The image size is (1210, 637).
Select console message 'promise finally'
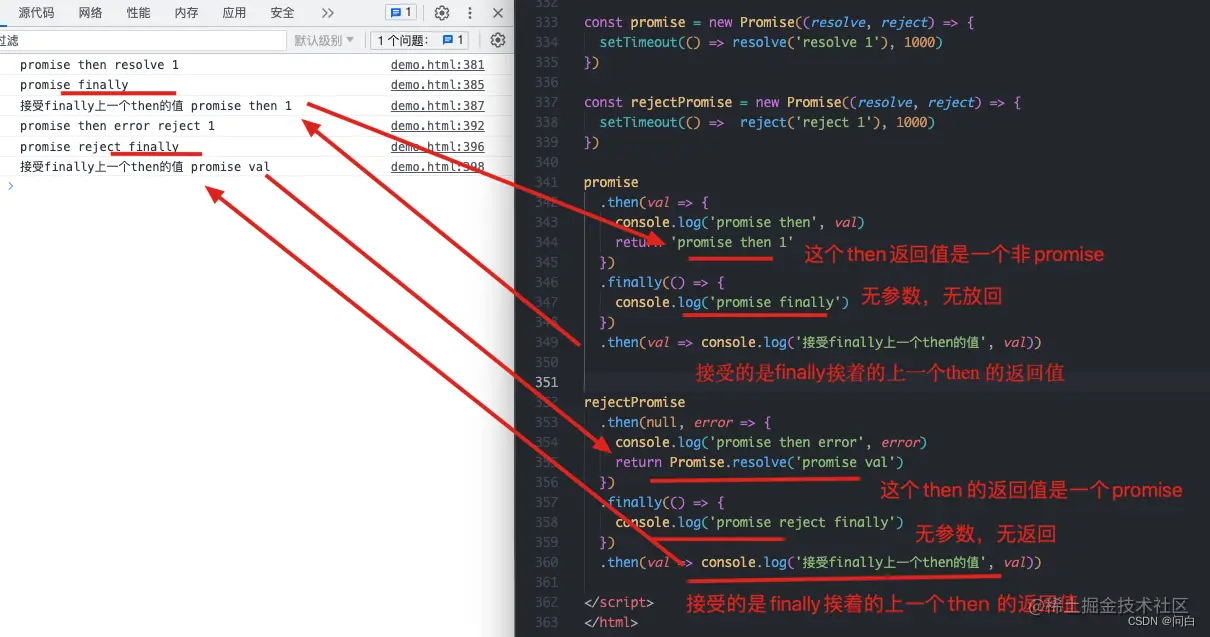pyautogui.click(x=74, y=85)
